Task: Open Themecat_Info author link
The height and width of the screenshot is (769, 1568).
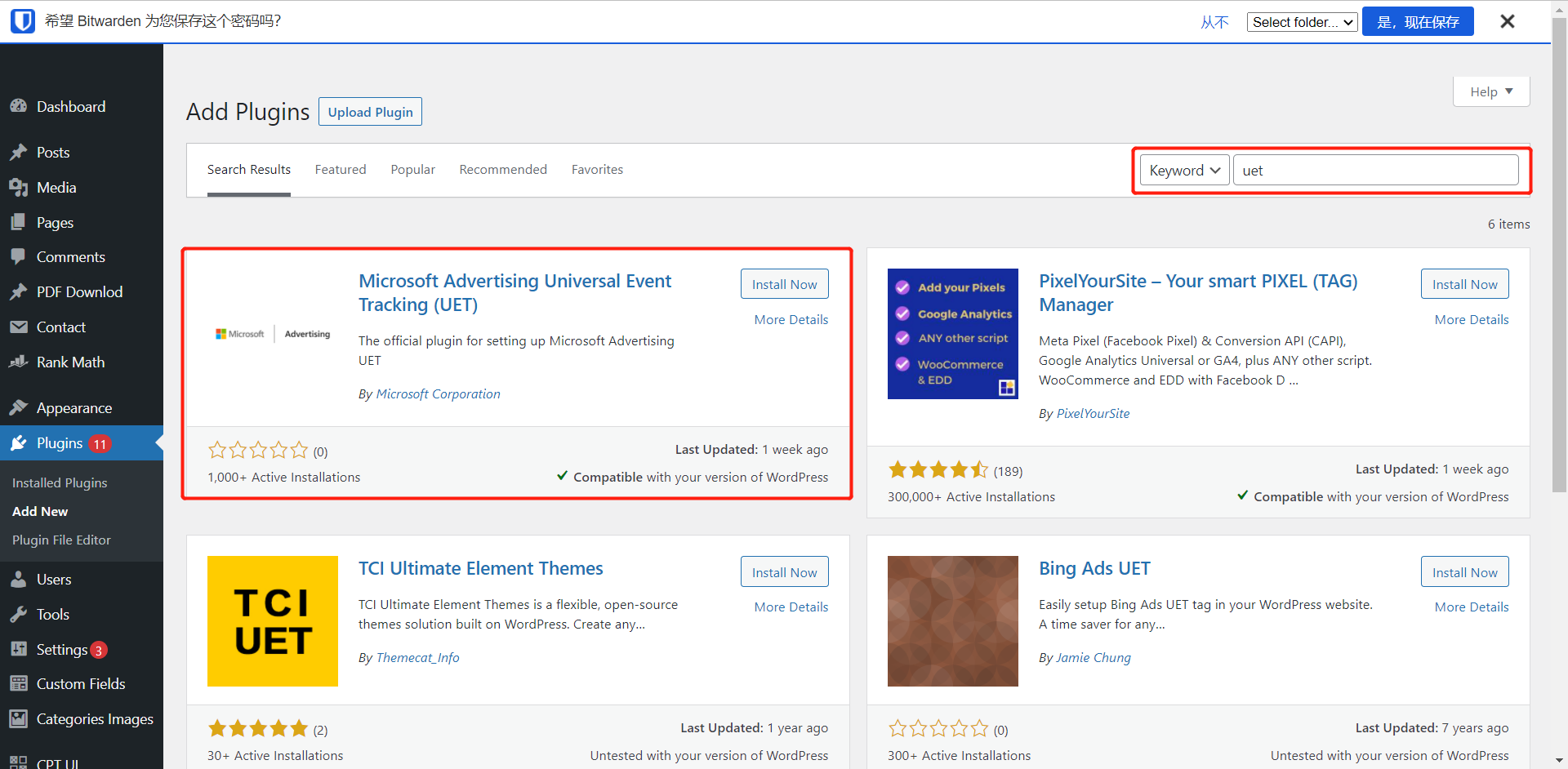Action: point(417,657)
